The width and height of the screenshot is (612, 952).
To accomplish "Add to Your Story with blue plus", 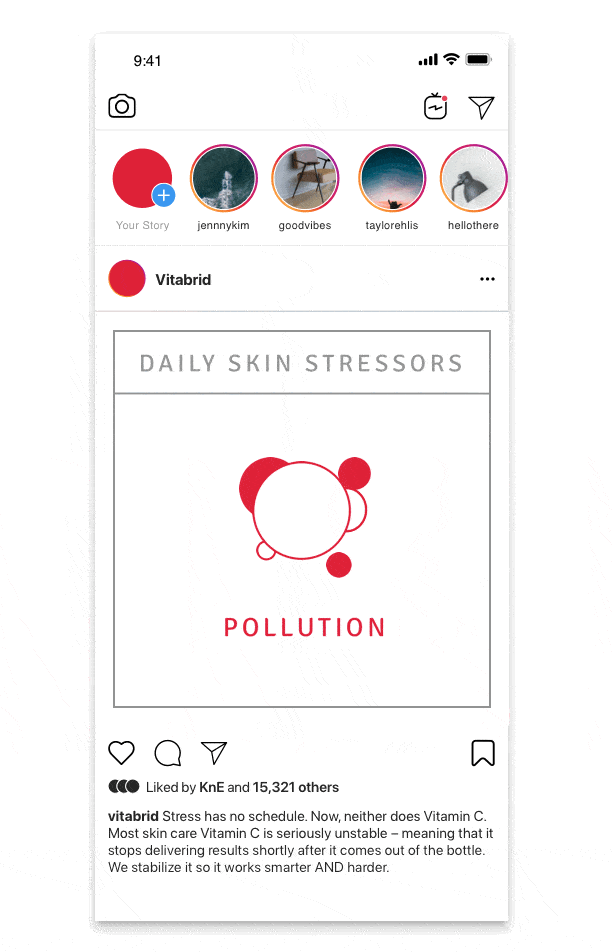I will point(163,196).
